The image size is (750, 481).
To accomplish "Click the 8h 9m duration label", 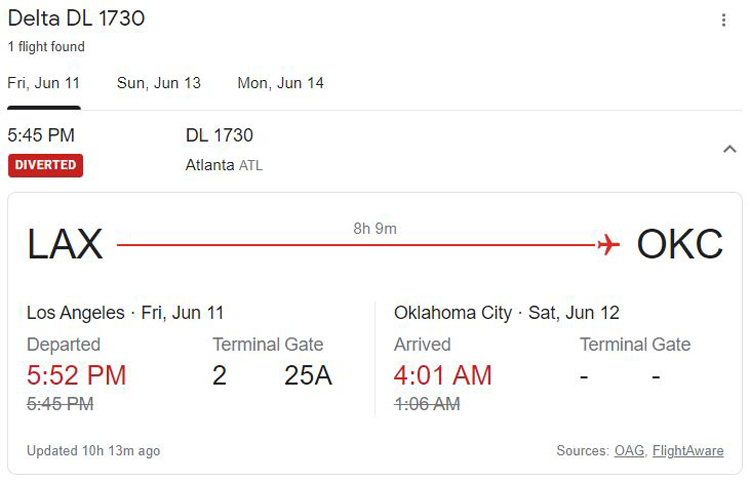I will click(375, 229).
